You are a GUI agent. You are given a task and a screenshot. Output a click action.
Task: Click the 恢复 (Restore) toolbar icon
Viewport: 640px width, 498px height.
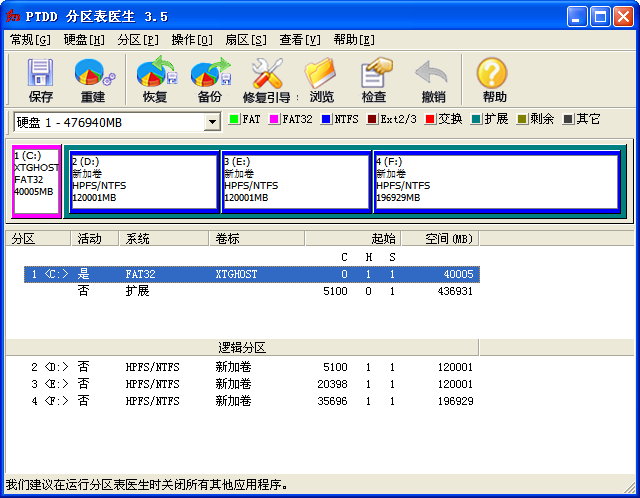(x=155, y=80)
